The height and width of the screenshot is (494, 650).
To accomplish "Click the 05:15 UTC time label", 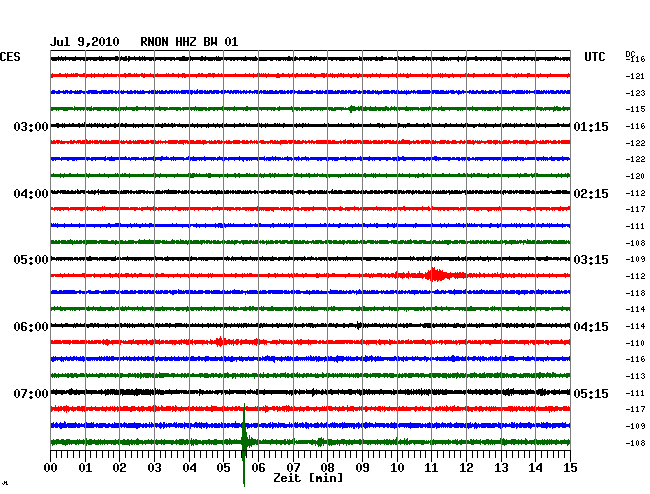I will point(591,393).
